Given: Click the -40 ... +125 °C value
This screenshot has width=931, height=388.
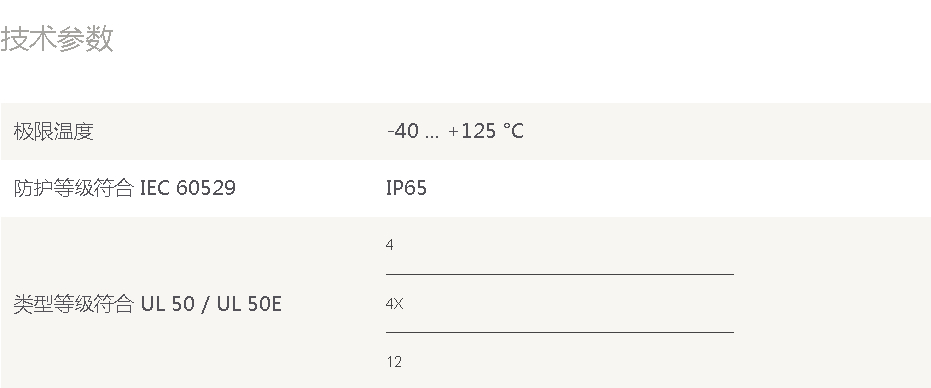Looking at the screenshot, I should point(455,131).
